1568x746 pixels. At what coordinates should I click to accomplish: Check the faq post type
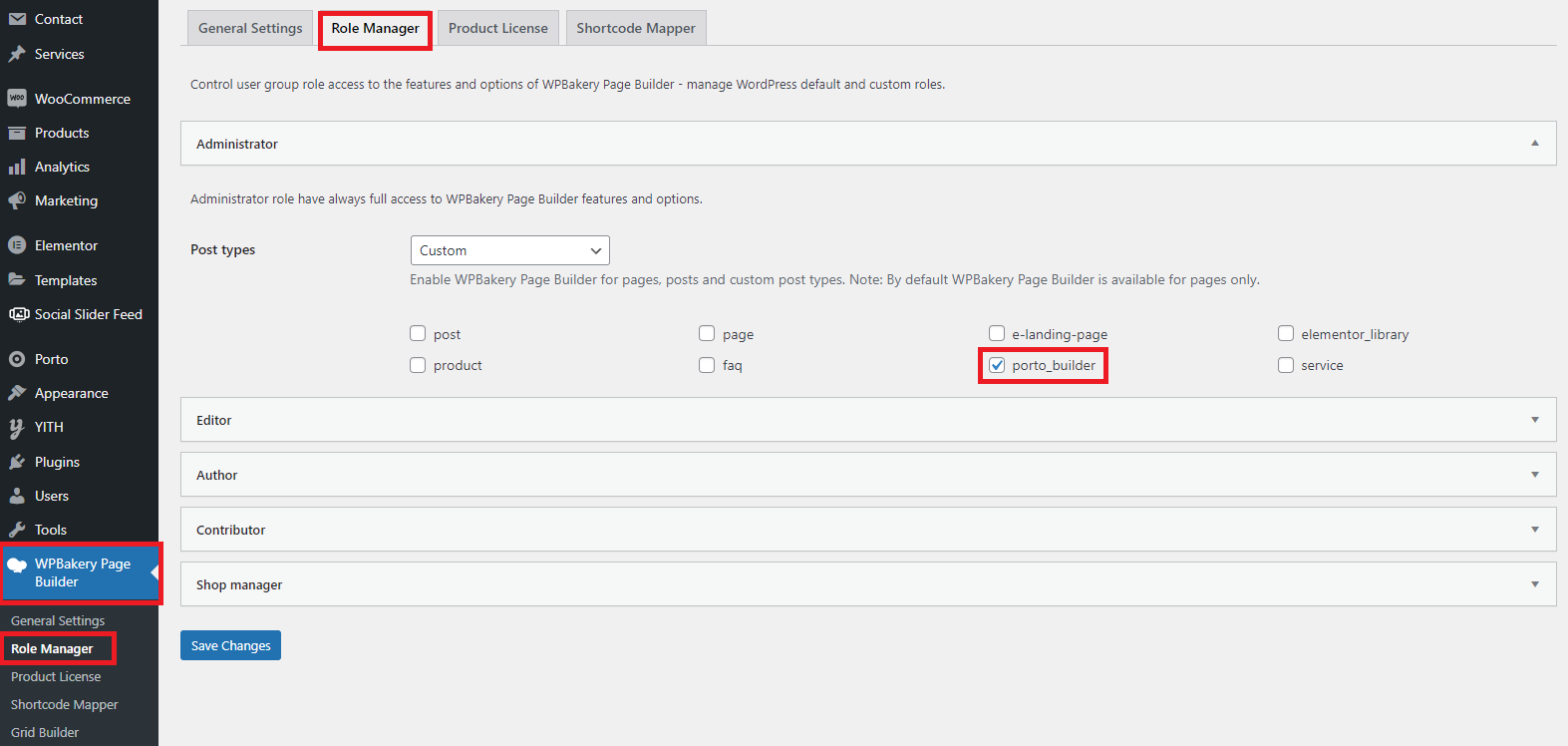707,365
